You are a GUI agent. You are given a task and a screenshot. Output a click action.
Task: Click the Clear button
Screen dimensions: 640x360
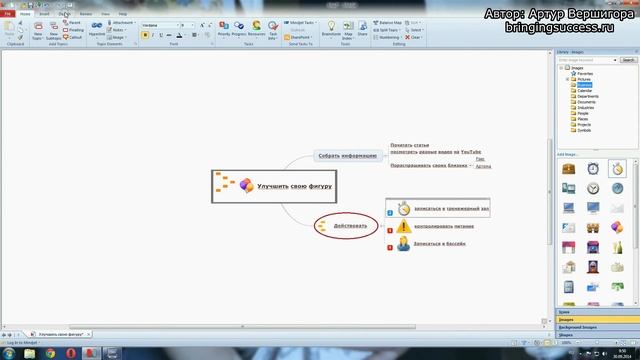coord(413,37)
